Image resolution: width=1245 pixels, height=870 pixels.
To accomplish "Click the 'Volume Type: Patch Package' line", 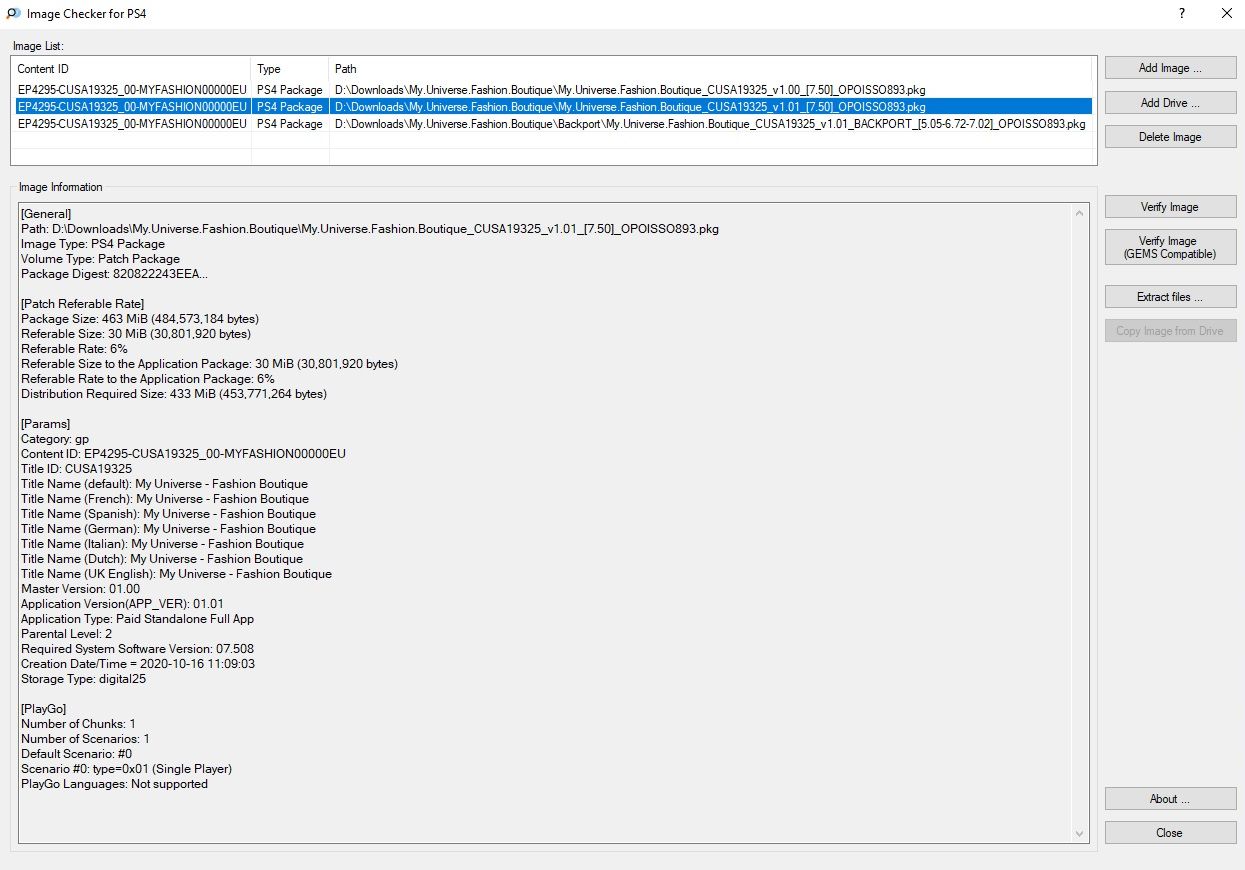I will pyautogui.click(x=100, y=259).
